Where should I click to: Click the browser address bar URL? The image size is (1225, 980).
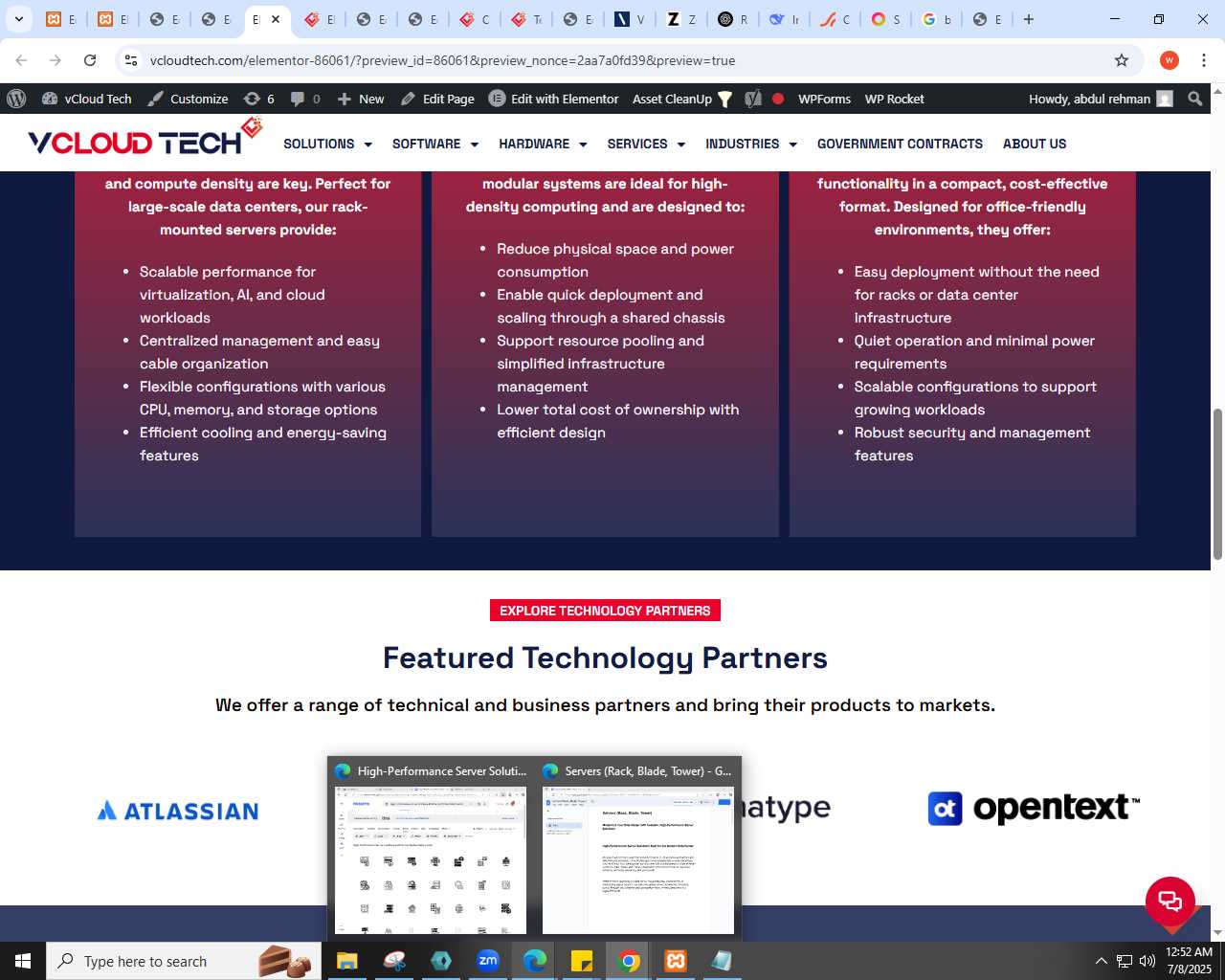tap(442, 60)
